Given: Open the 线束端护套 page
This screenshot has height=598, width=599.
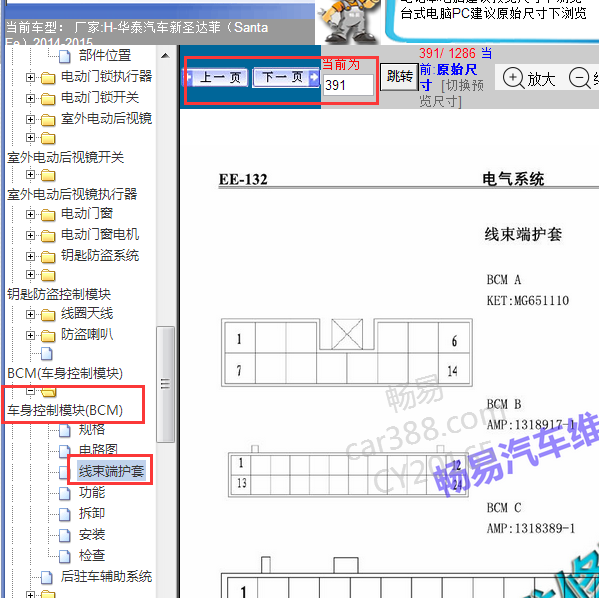Looking at the screenshot, I should coord(111,471).
